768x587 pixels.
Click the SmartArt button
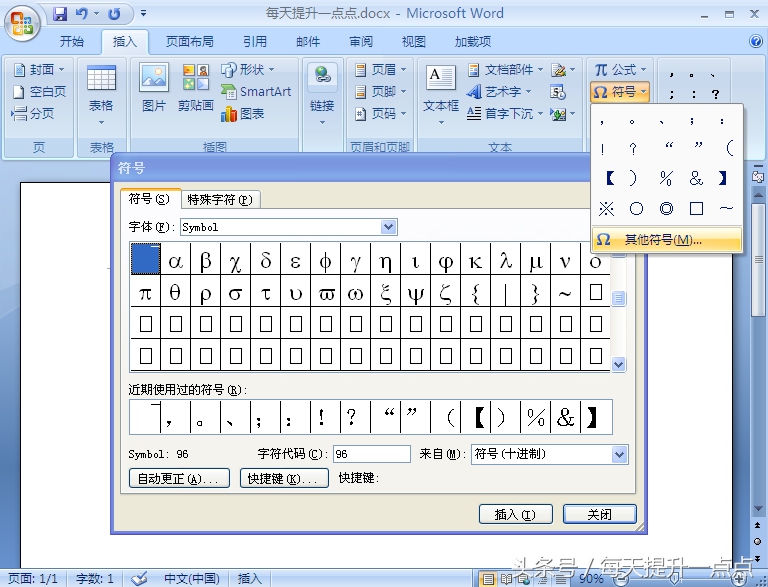(257, 91)
